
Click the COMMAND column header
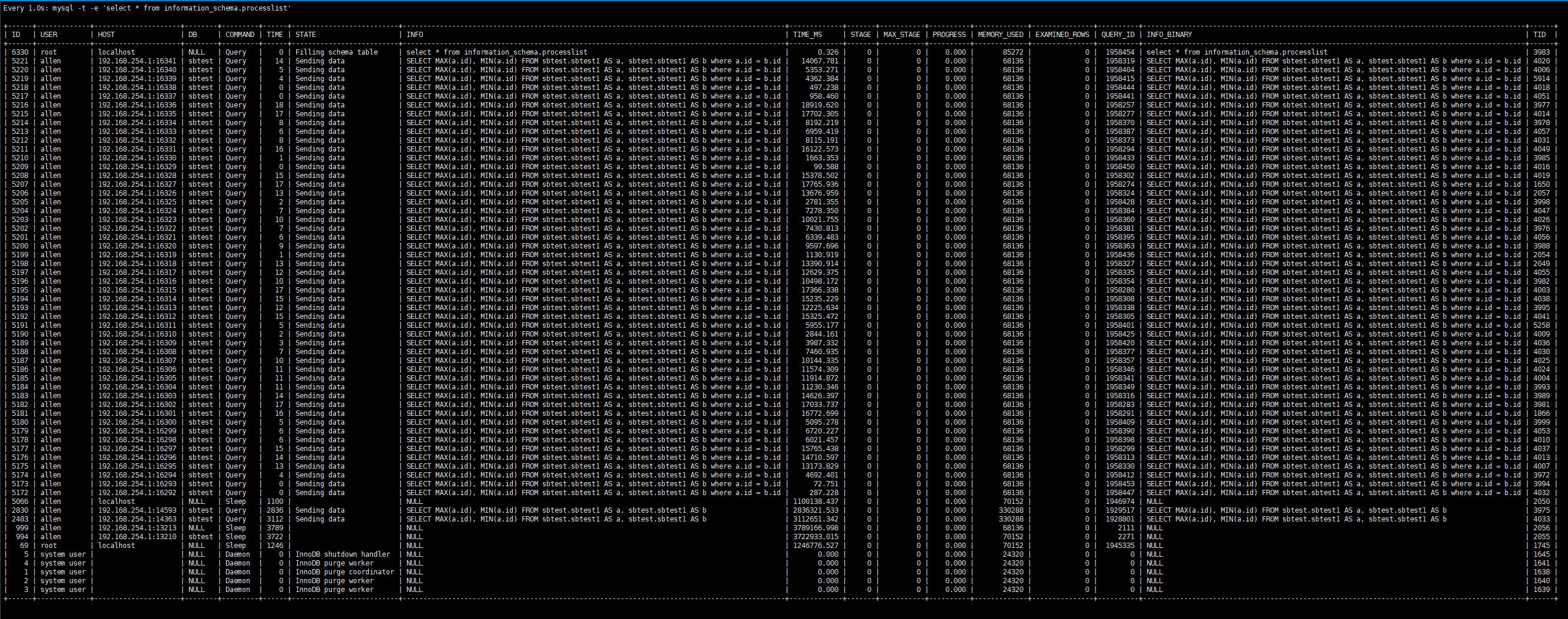click(240, 35)
